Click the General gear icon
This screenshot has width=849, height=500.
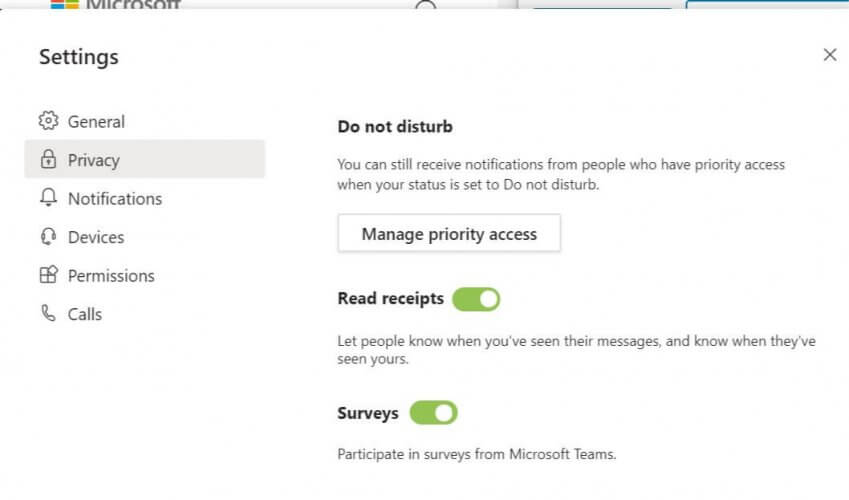pos(48,120)
